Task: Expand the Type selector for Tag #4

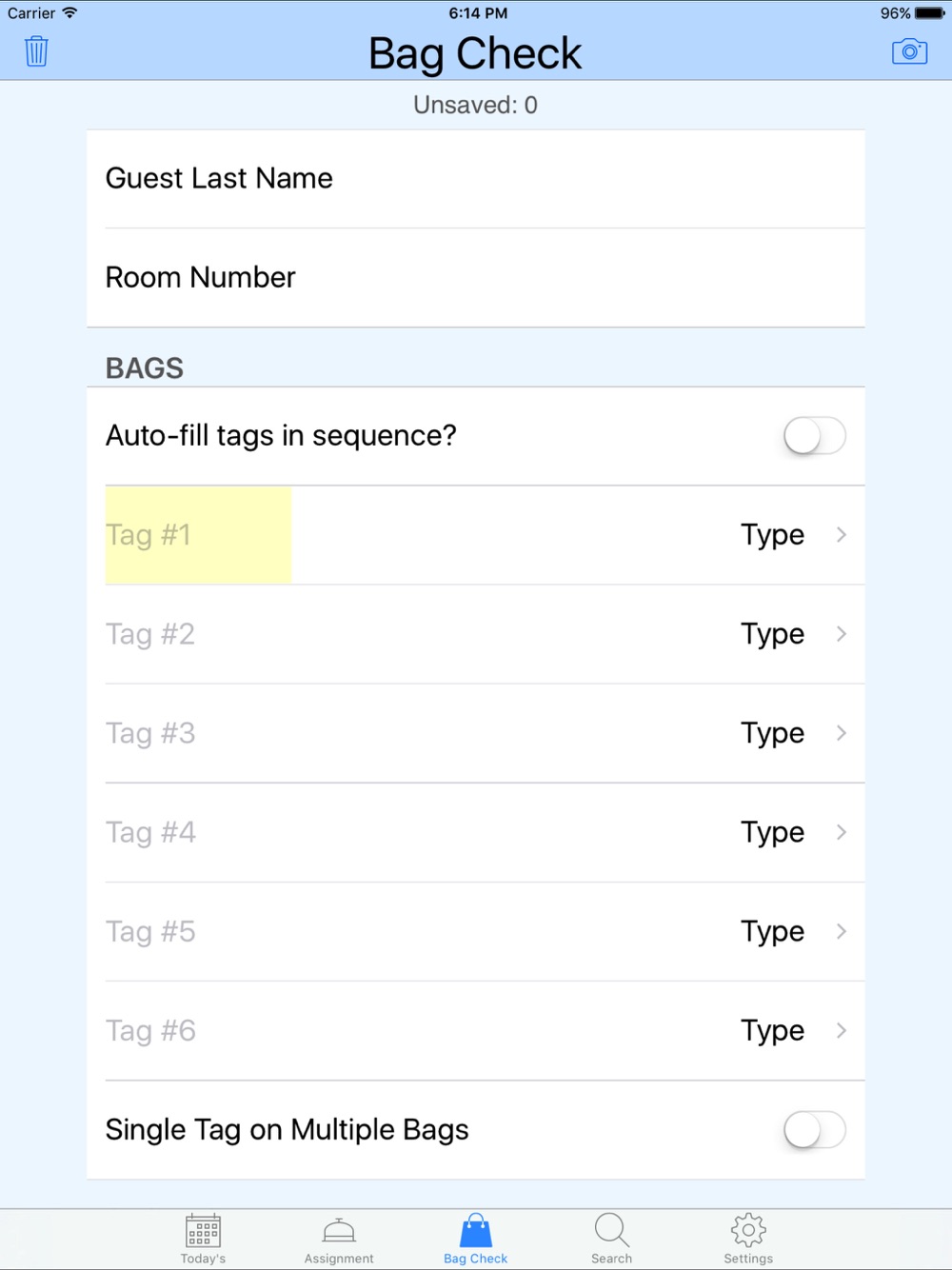Action: pos(792,832)
